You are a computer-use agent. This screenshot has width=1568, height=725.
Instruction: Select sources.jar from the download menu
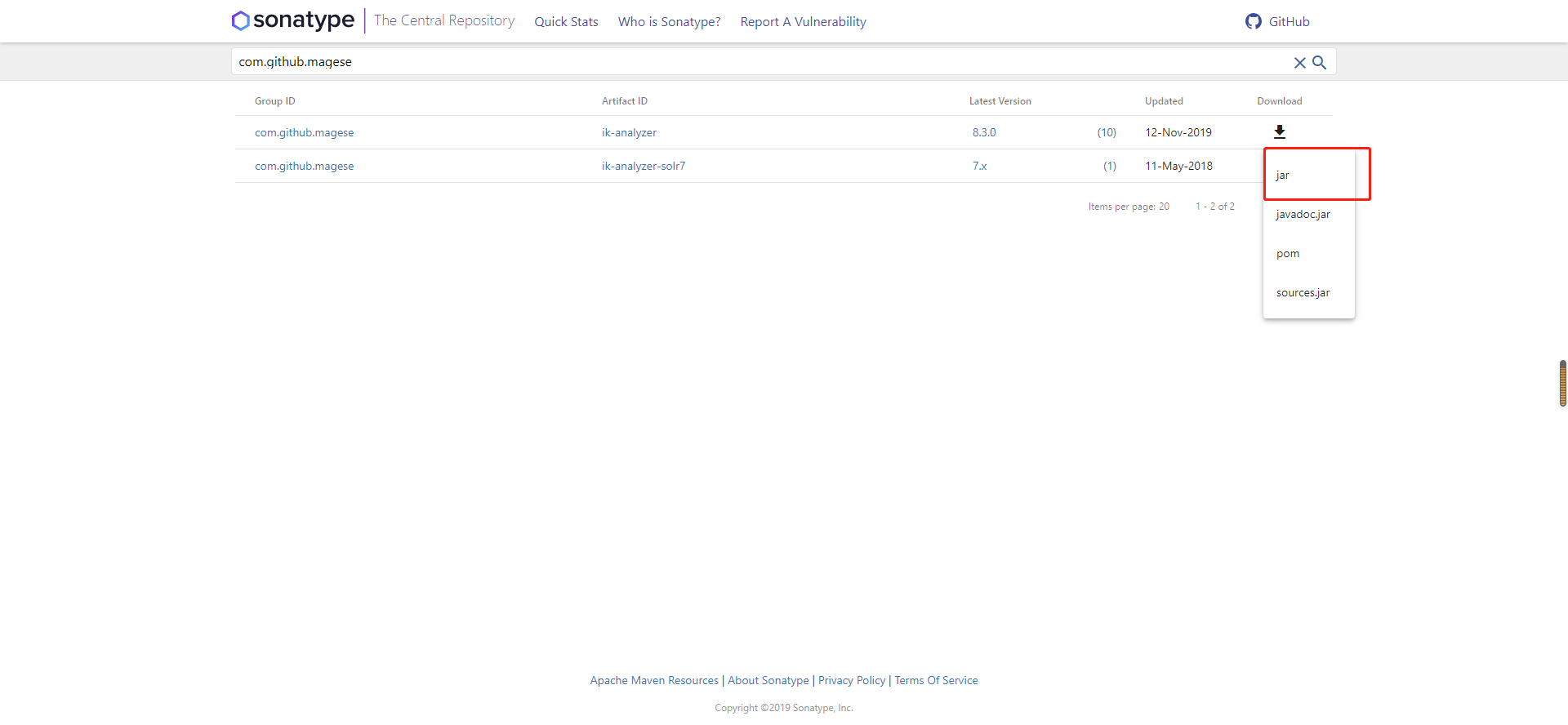coord(1309,292)
